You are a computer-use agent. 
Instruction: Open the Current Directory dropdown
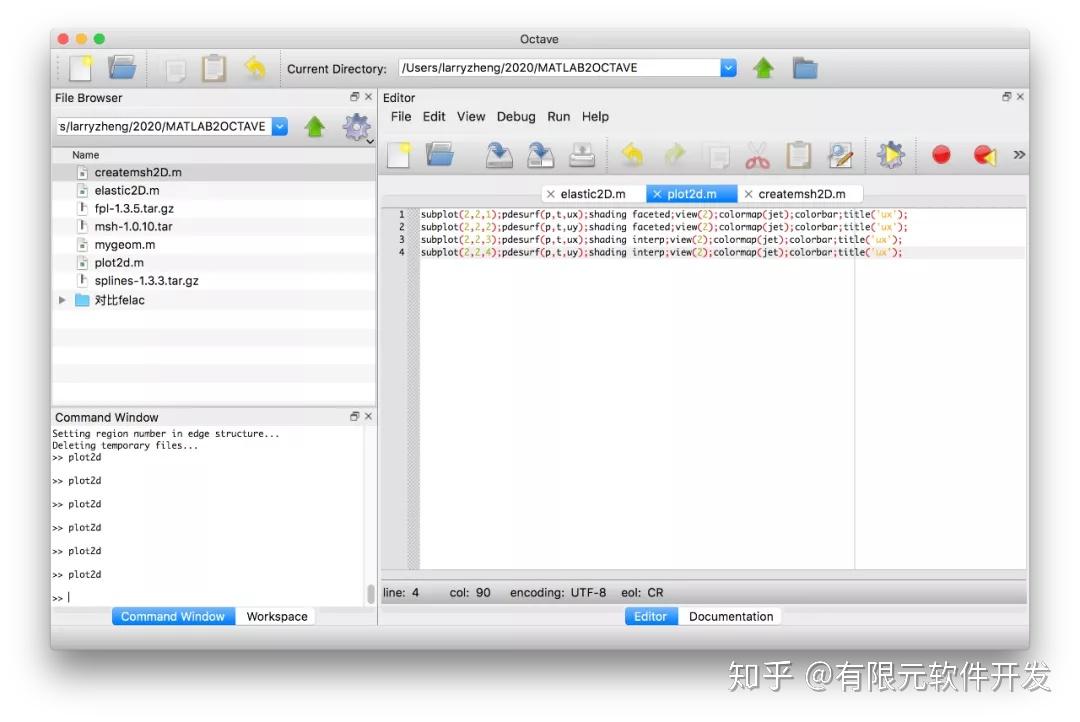728,68
